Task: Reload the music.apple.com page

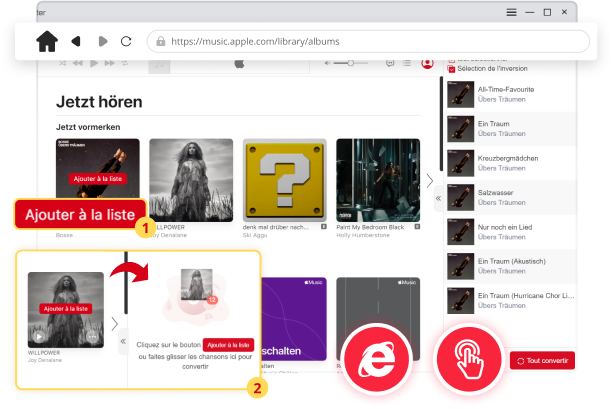Action: tap(126, 41)
